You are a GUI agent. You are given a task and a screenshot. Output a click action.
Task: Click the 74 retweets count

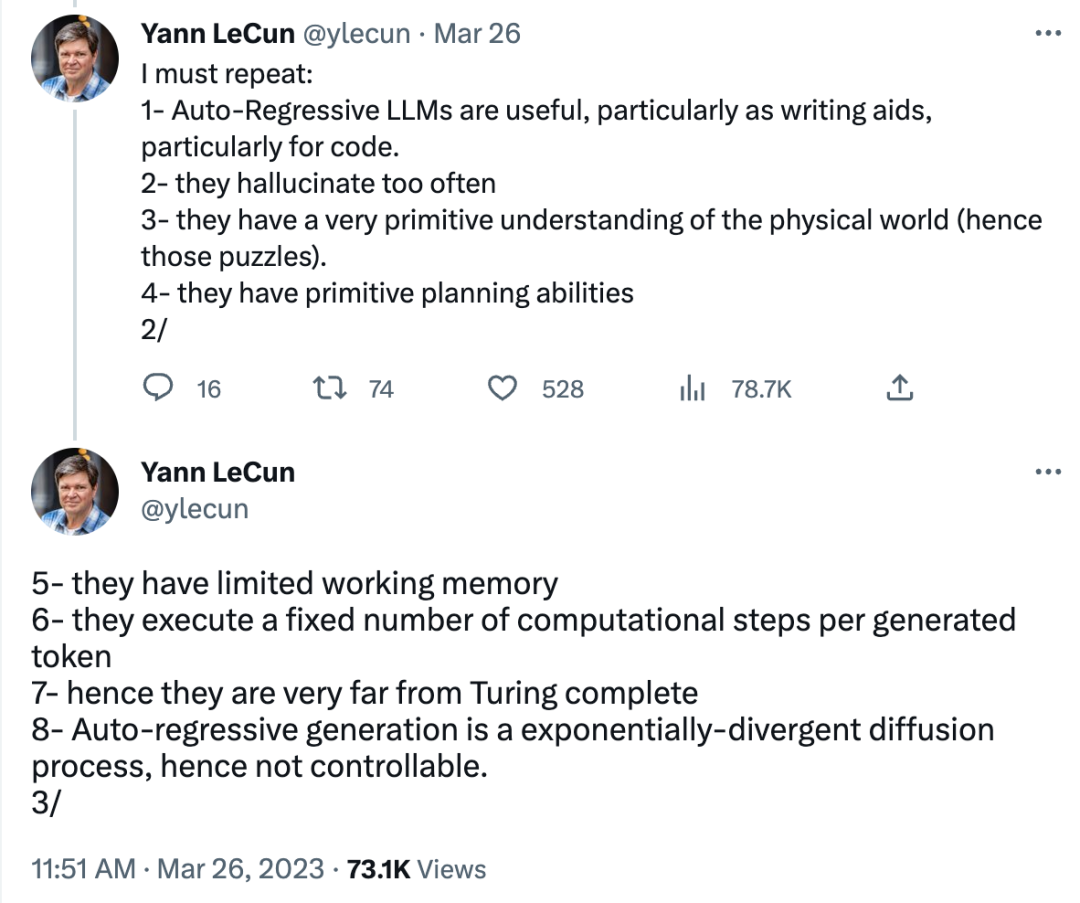point(381,389)
